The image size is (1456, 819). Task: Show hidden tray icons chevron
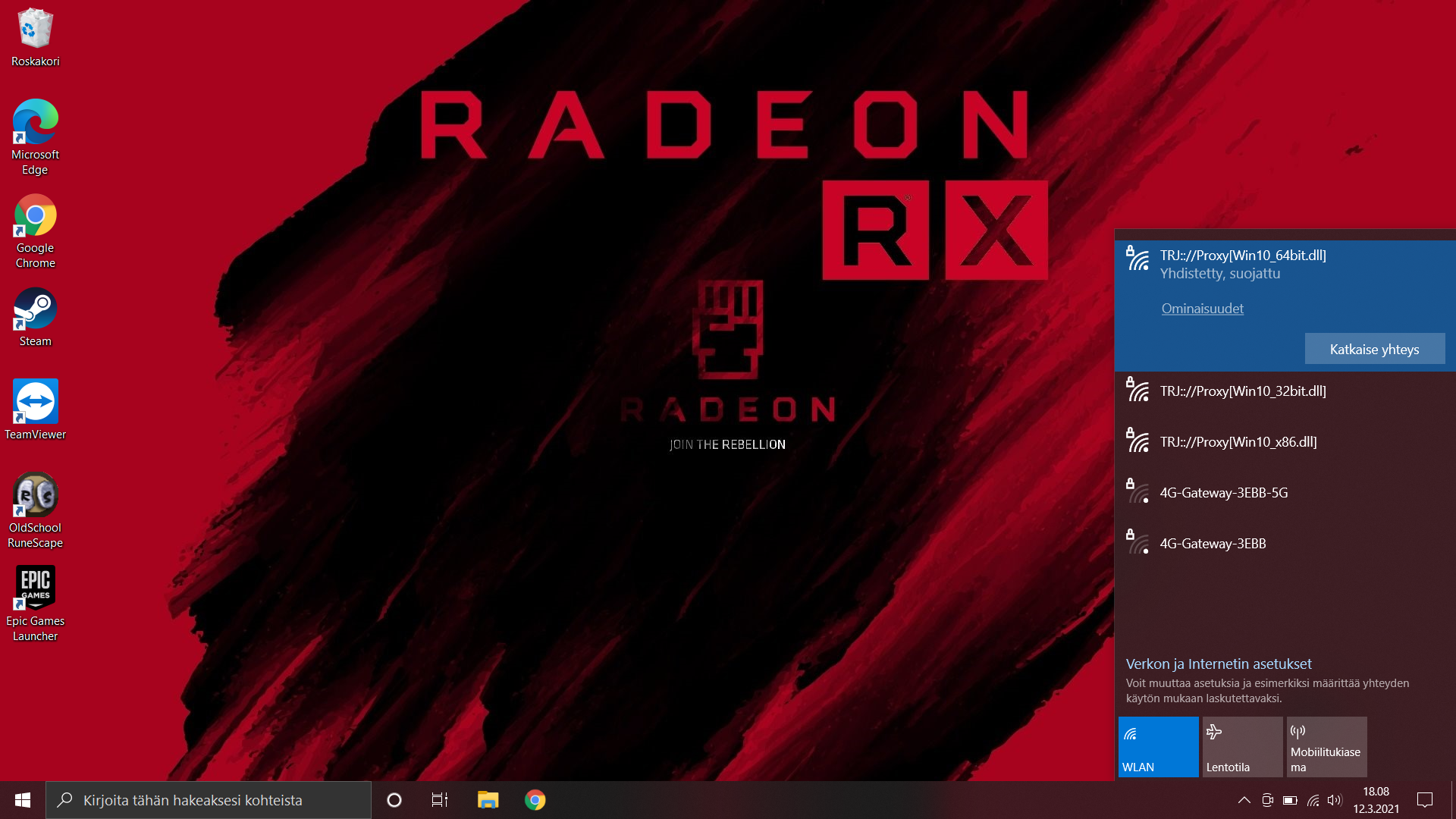tap(1244, 800)
